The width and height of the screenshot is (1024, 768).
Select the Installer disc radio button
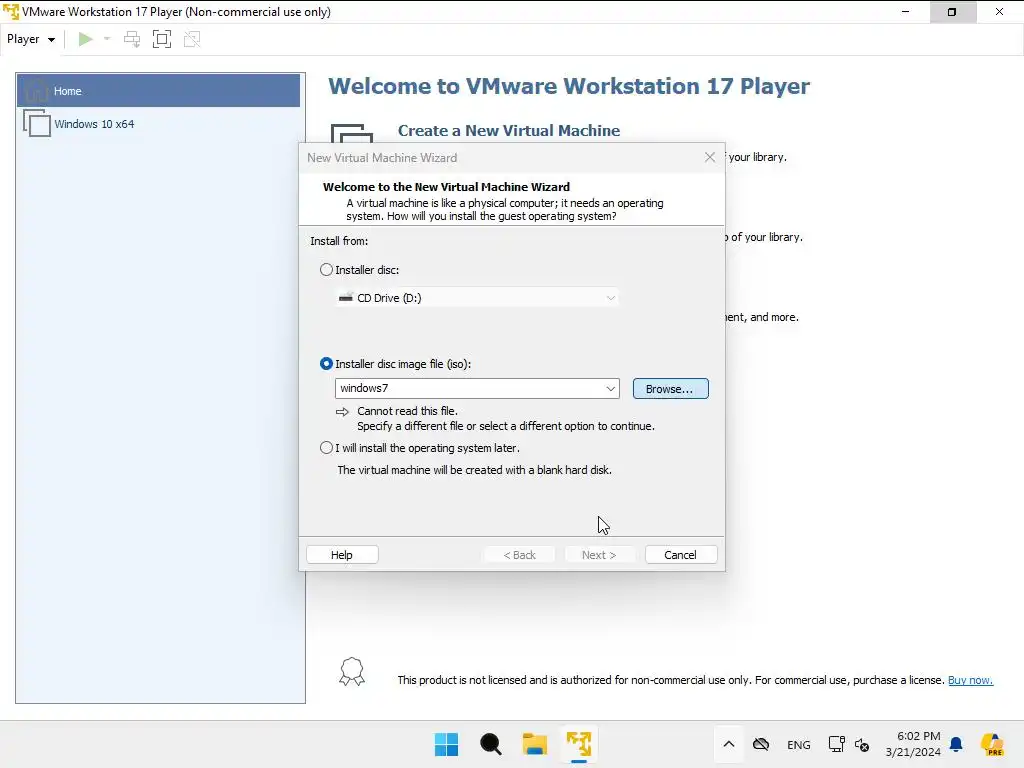(x=326, y=269)
